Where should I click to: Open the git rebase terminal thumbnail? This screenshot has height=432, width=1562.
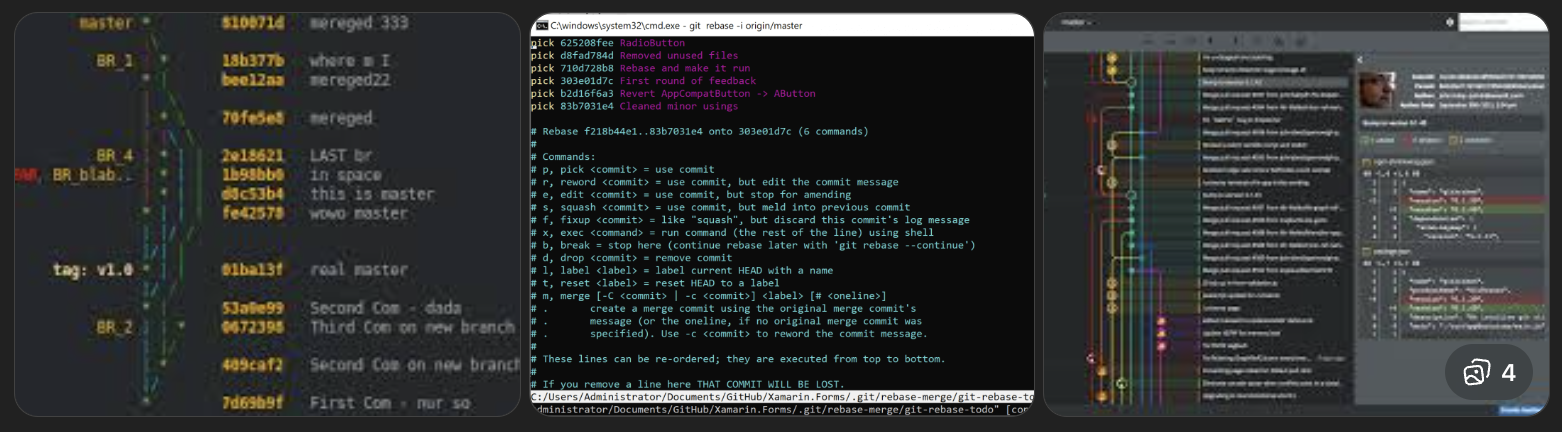point(782,214)
